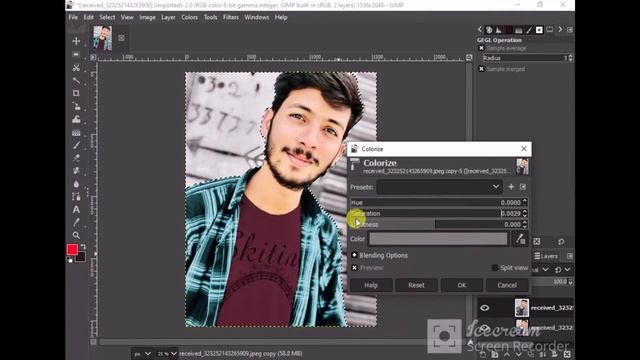The width and height of the screenshot is (640, 360).
Task: Select the Zoom magnifier tool
Action: coord(76,235)
